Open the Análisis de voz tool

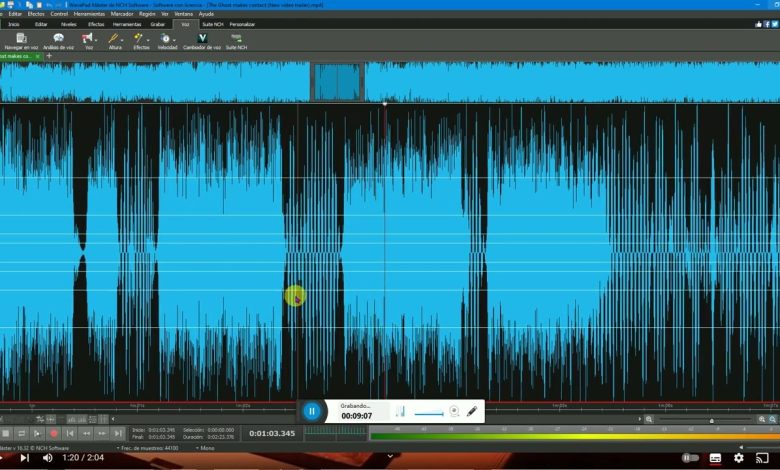point(58,39)
